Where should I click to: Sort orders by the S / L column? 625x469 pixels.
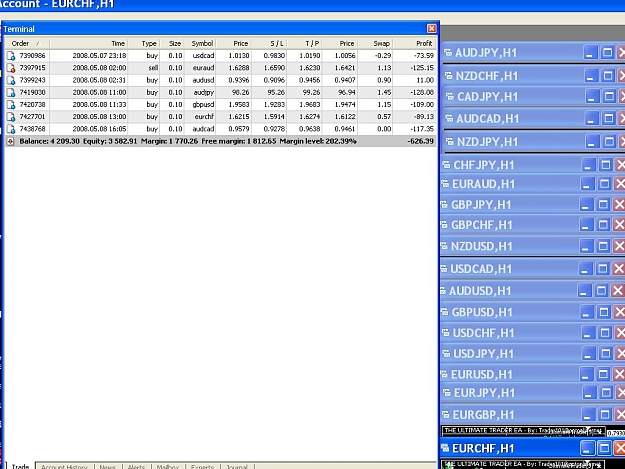click(x=269, y=43)
